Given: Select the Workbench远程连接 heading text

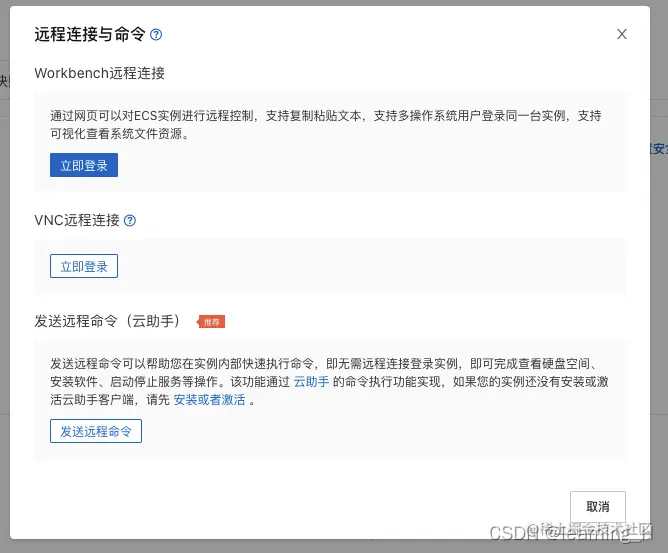Looking at the screenshot, I should pyautogui.click(x=100, y=73).
